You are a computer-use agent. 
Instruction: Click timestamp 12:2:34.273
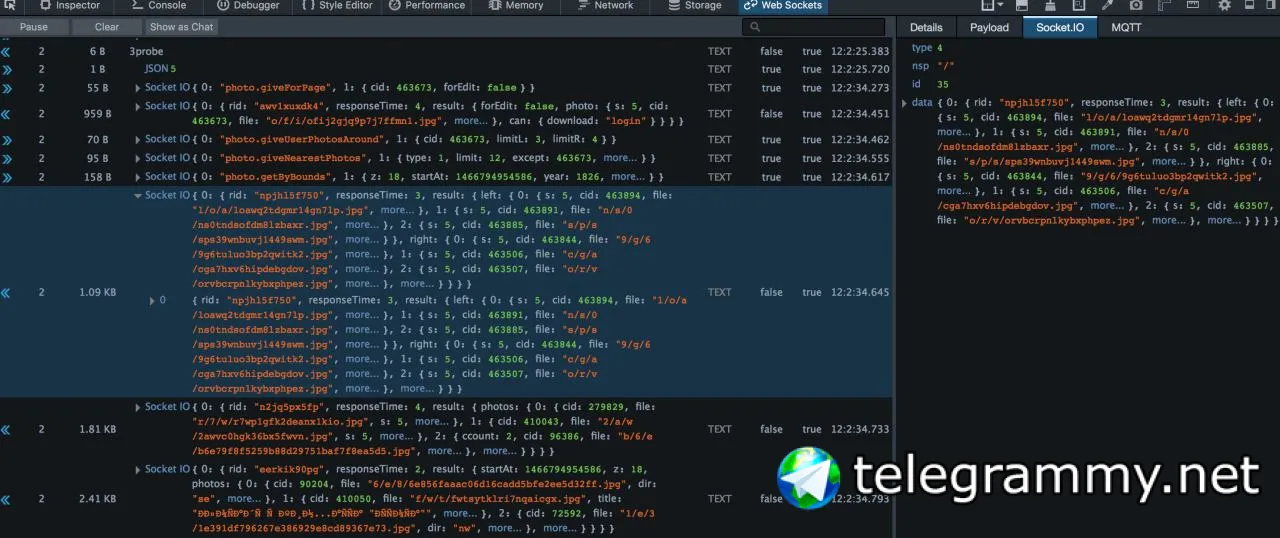click(x=859, y=88)
